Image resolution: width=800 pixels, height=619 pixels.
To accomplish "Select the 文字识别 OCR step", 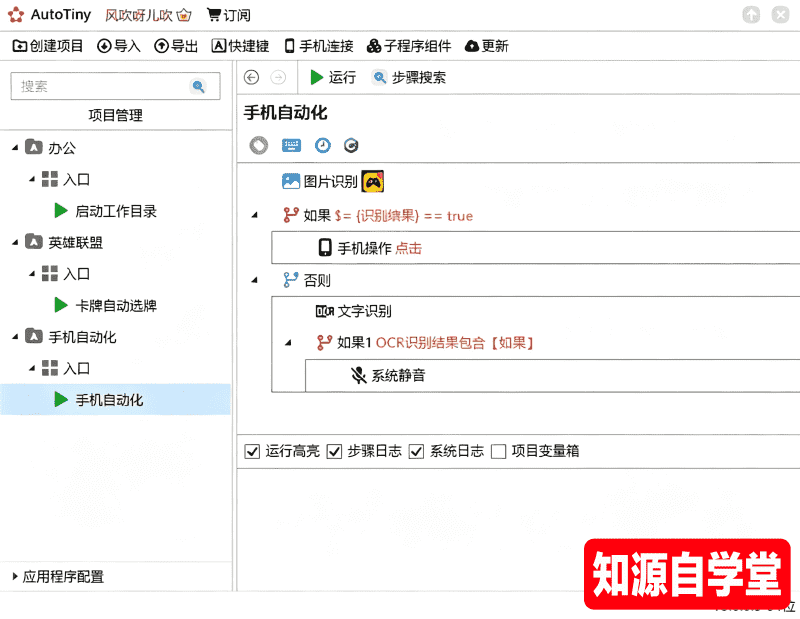I will pos(353,311).
